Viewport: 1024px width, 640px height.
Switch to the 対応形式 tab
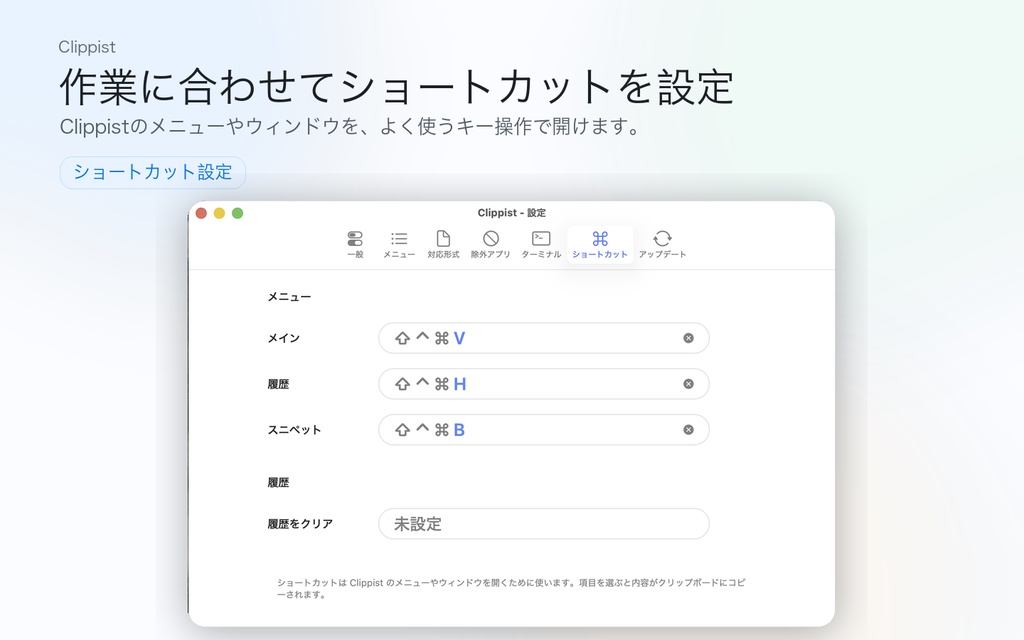click(443, 245)
